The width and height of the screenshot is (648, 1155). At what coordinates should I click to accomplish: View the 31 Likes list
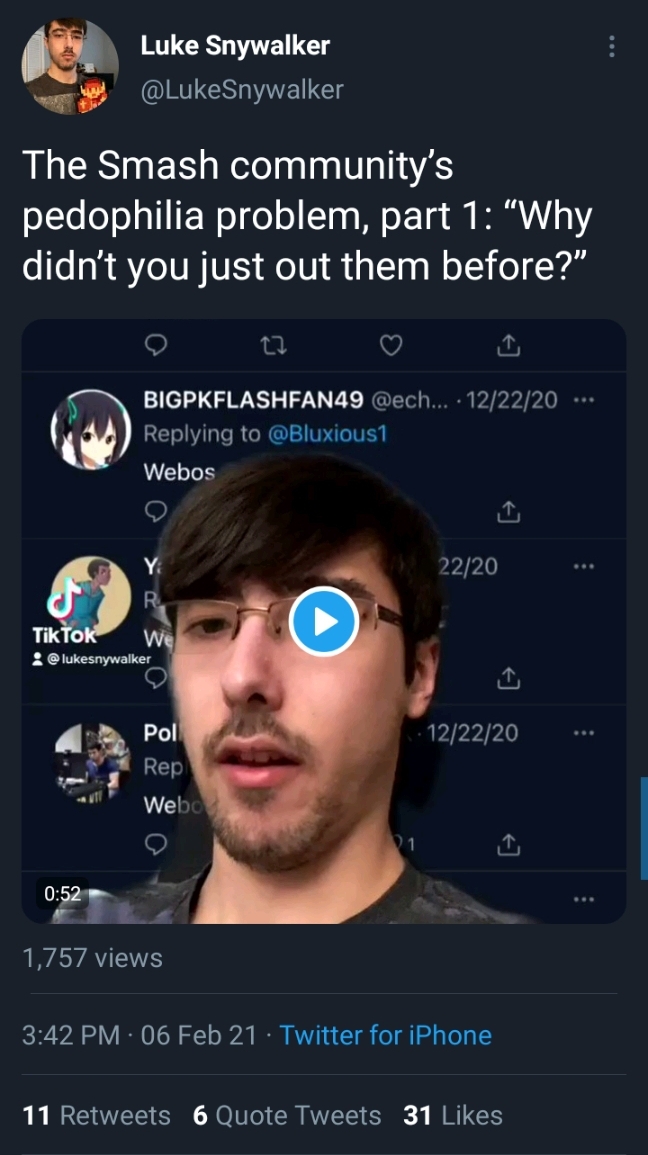453,1115
